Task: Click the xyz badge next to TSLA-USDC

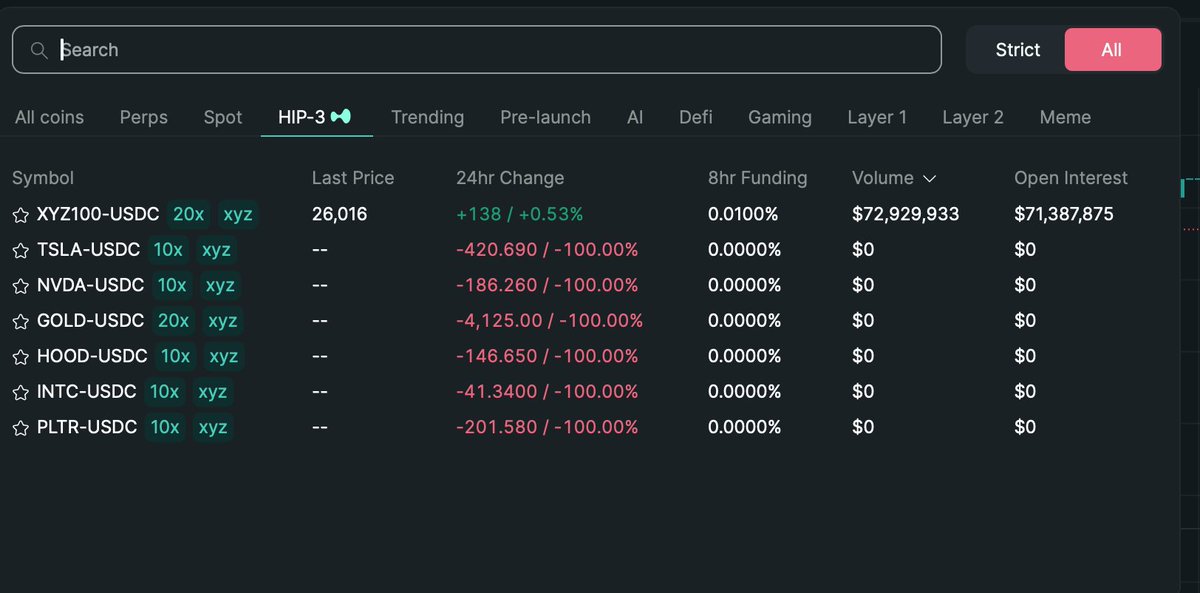Action: 216,250
